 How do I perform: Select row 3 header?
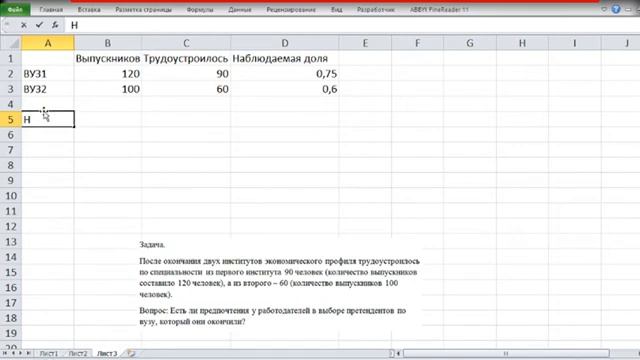click(x=11, y=89)
